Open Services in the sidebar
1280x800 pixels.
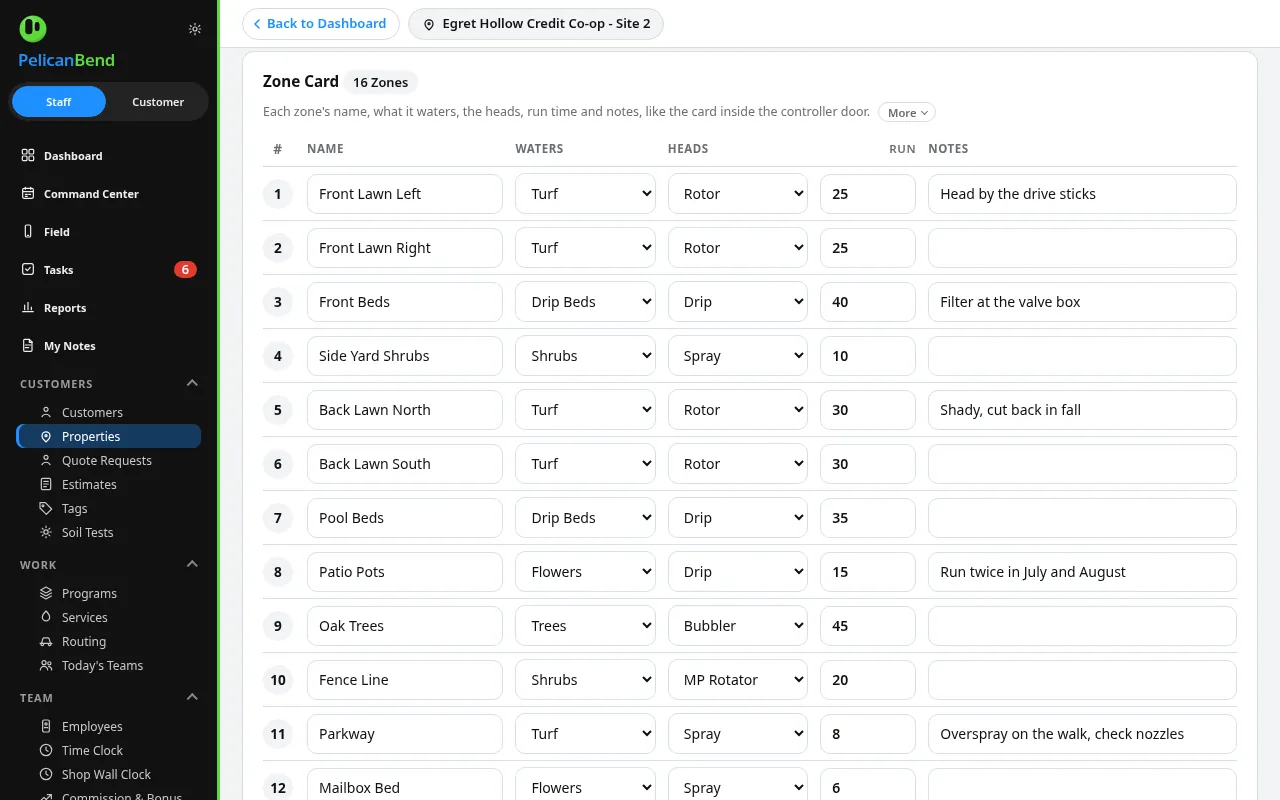[109, 618]
